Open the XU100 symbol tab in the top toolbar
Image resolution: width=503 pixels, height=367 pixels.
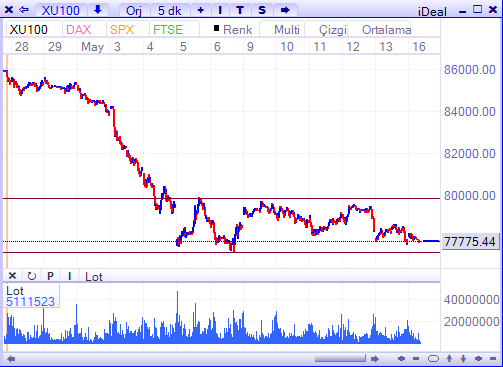[61, 10]
